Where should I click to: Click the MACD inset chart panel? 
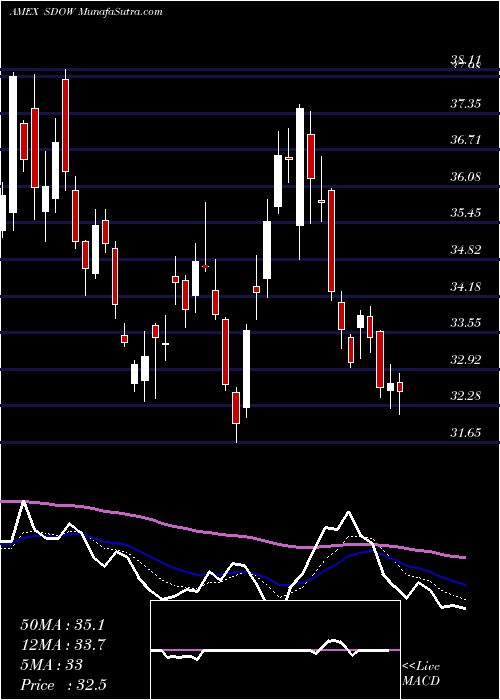point(275,650)
